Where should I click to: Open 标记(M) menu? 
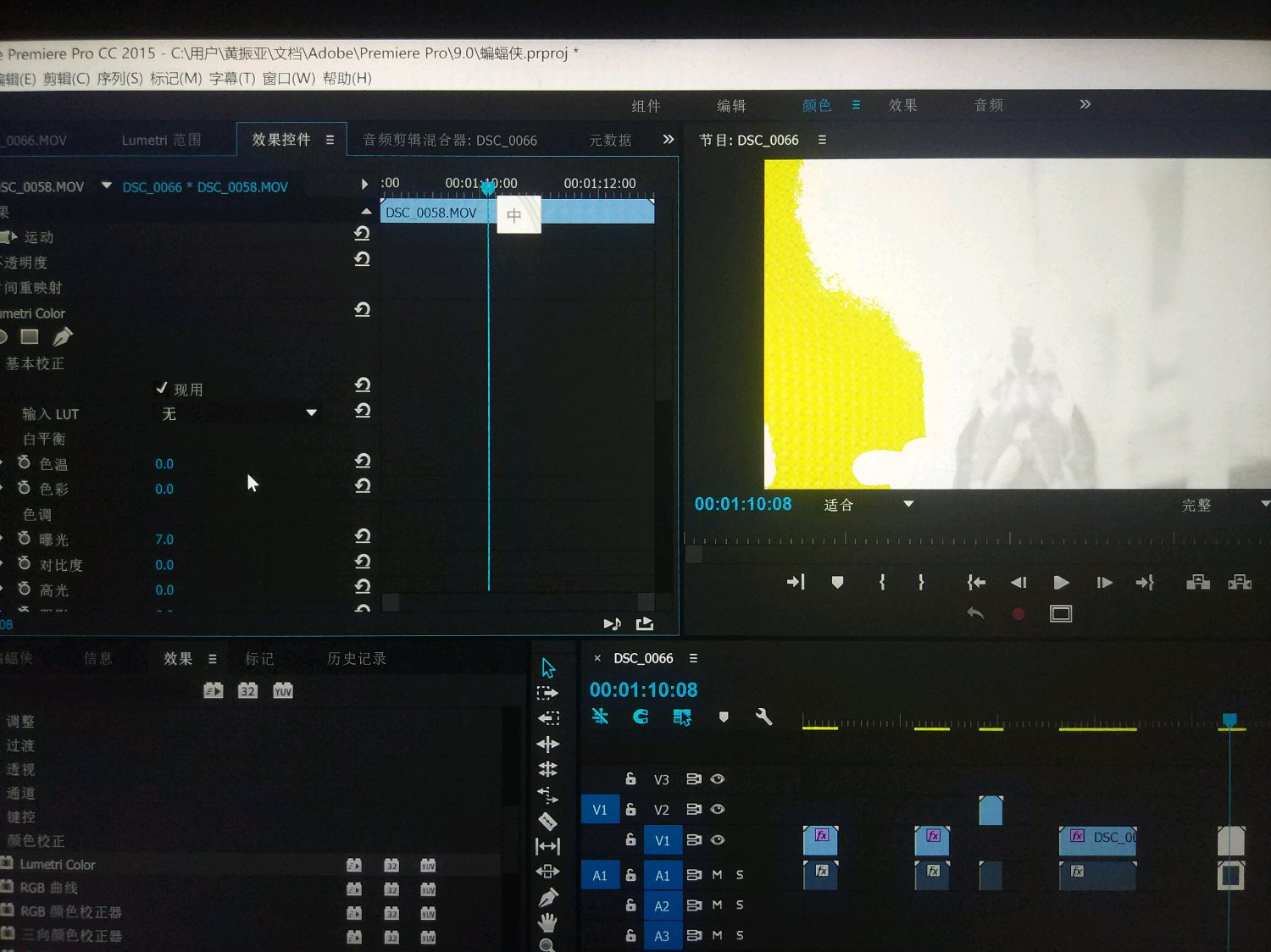click(x=176, y=79)
